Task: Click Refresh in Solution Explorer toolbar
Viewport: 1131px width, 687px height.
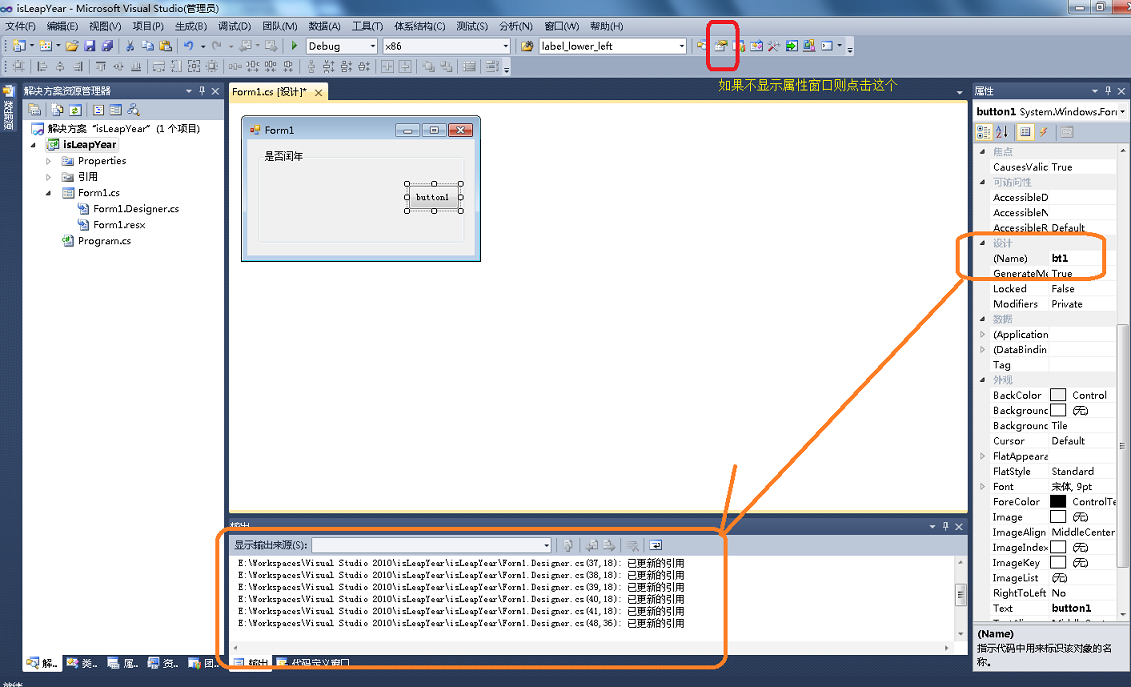Action: coord(75,110)
